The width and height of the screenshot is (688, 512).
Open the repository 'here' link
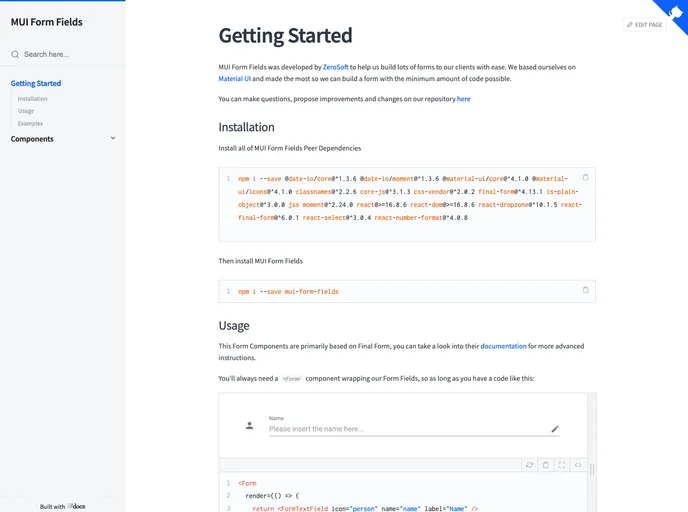coord(463,99)
